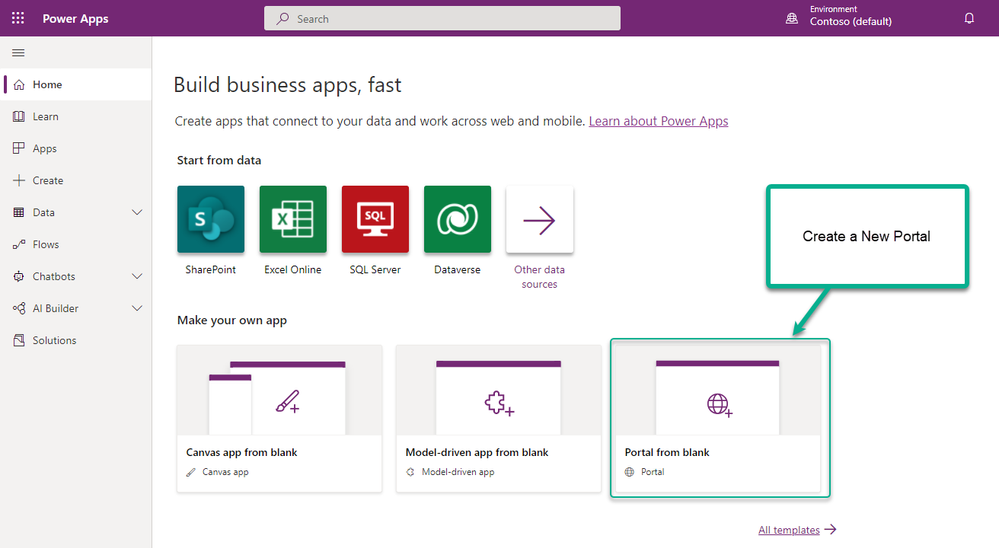Open Flows in navigation
999x548 pixels.
click(76, 244)
